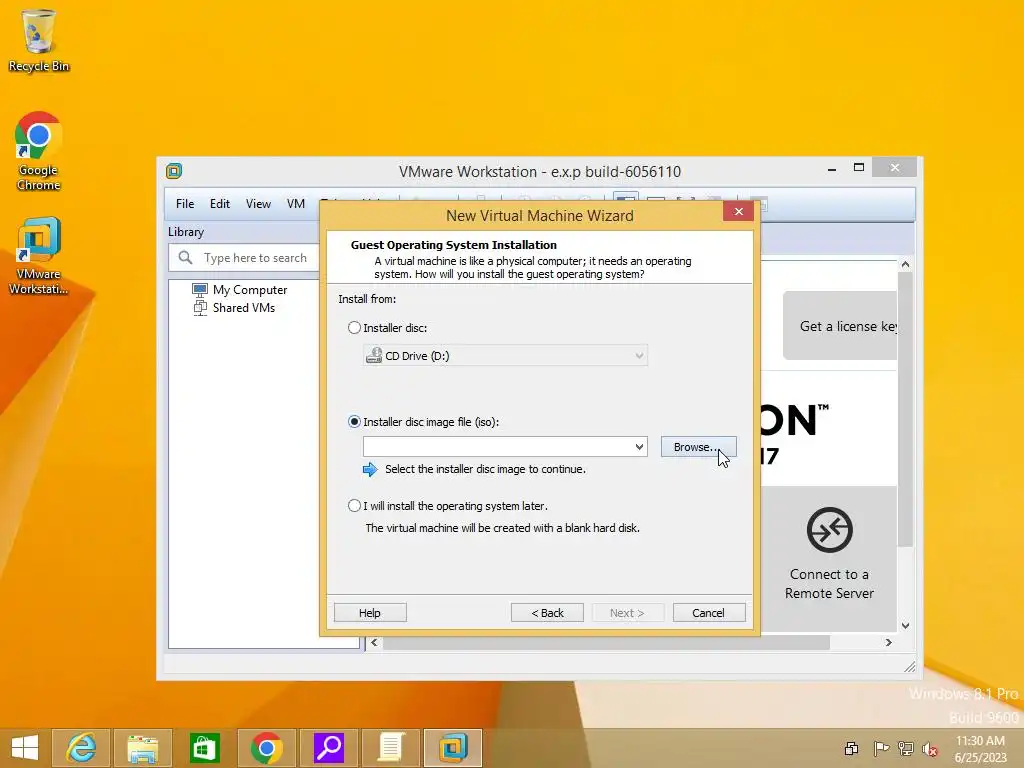Click the vertical scrollbar down arrow
The image size is (1024, 768).
click(x=905, y=626)
